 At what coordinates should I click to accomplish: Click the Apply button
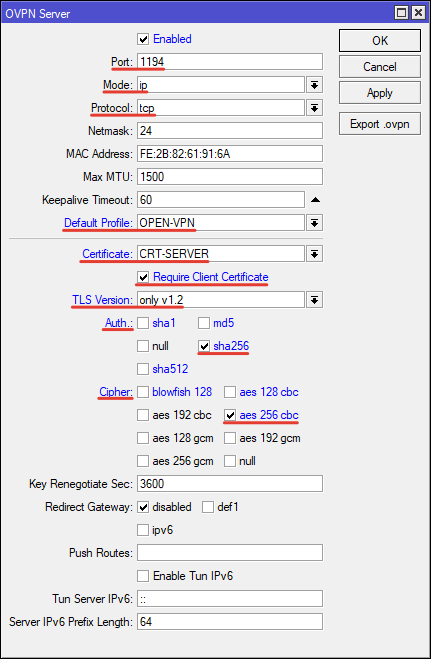pos(380,93)
